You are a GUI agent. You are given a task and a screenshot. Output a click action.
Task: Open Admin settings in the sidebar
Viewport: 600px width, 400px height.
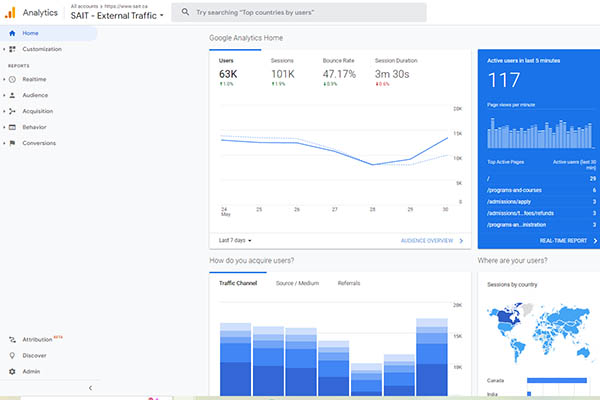(x=31, y=371)
